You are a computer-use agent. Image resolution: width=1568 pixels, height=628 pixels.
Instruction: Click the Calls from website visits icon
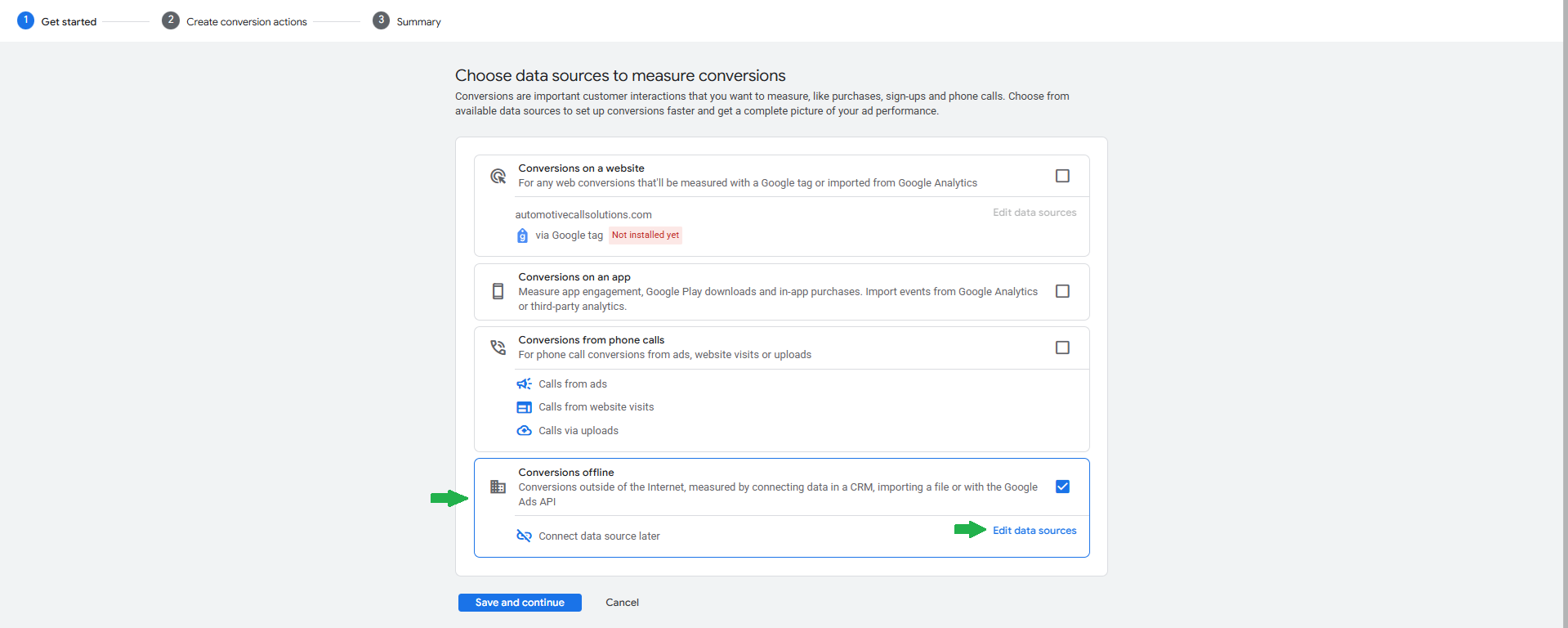tap(525, 407)
